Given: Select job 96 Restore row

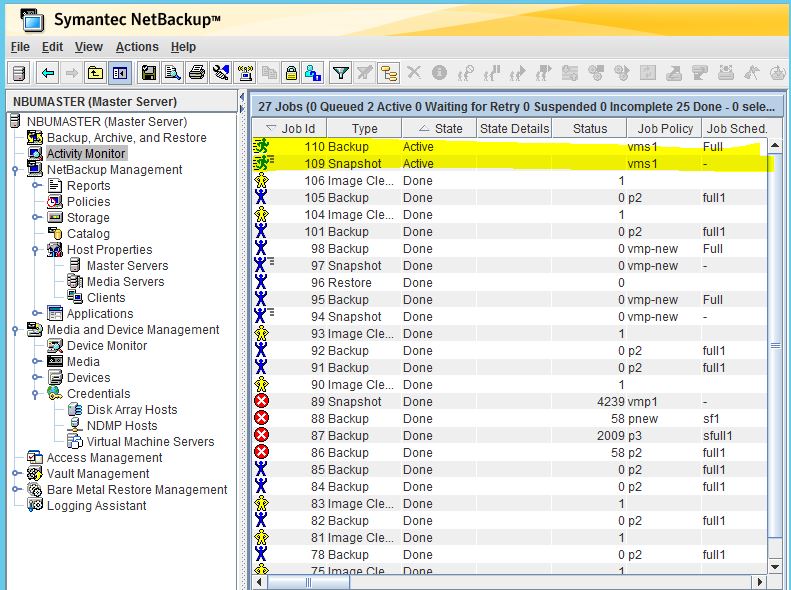Looking at the screenshot, I should point(510,283).
